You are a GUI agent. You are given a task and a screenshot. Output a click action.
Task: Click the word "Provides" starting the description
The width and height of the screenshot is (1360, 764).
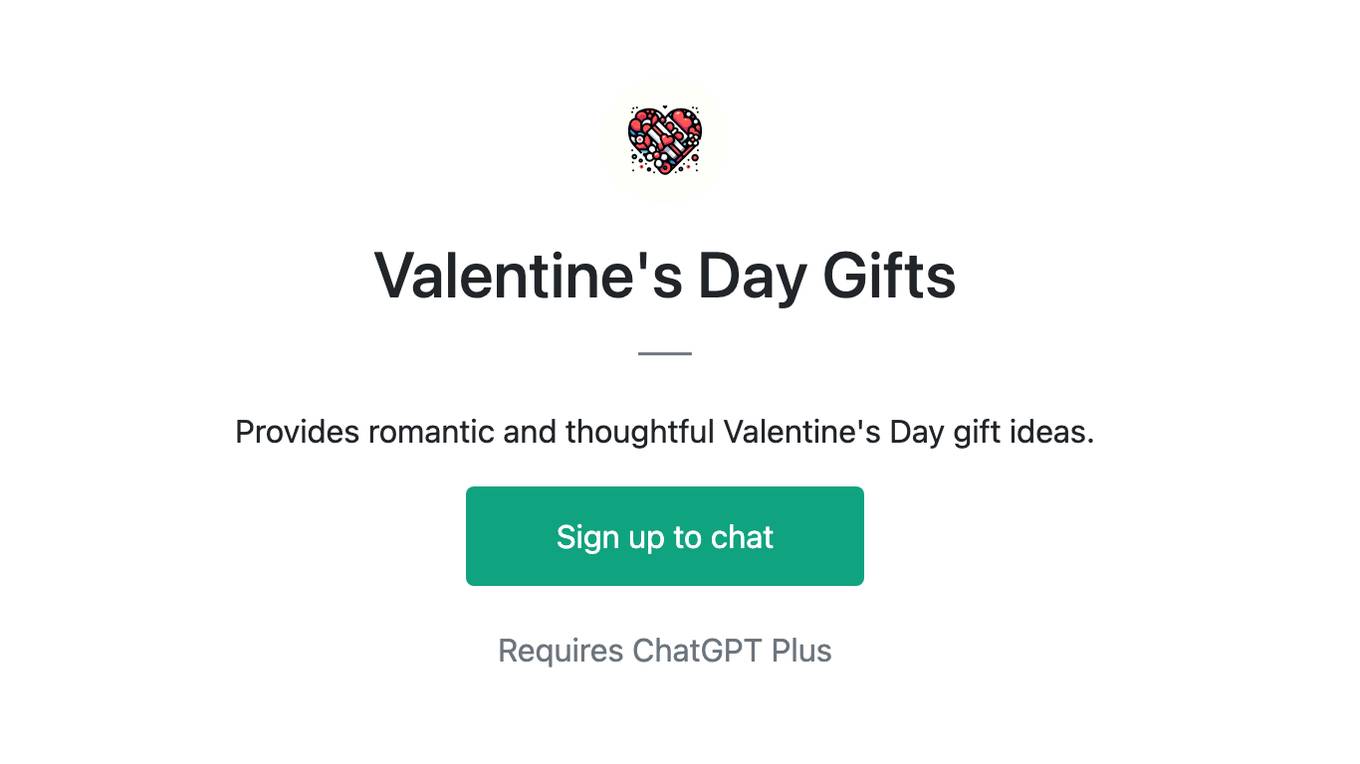coord(297,432)
